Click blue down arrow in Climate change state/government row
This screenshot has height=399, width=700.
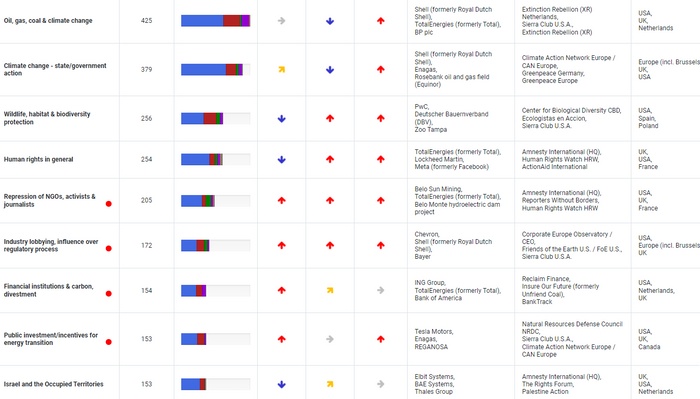click(330, 70)
